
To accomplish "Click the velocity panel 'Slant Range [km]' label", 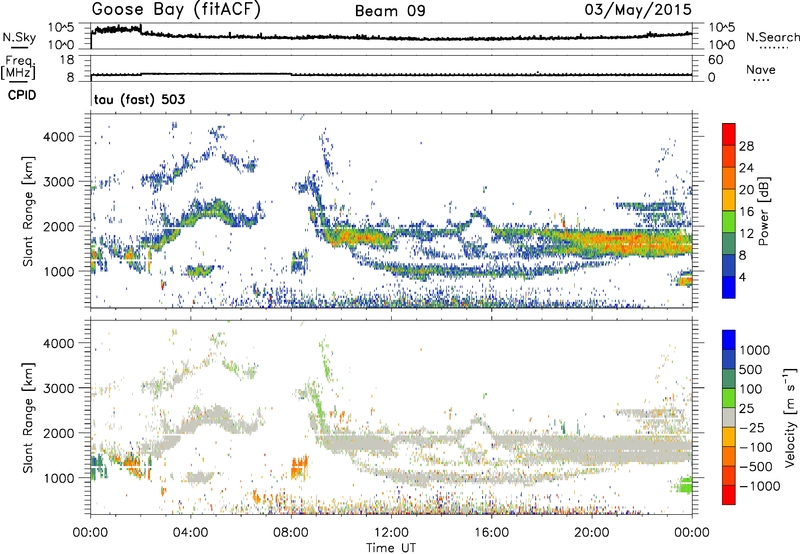I will pyautogui.click(x=28, y=418).
